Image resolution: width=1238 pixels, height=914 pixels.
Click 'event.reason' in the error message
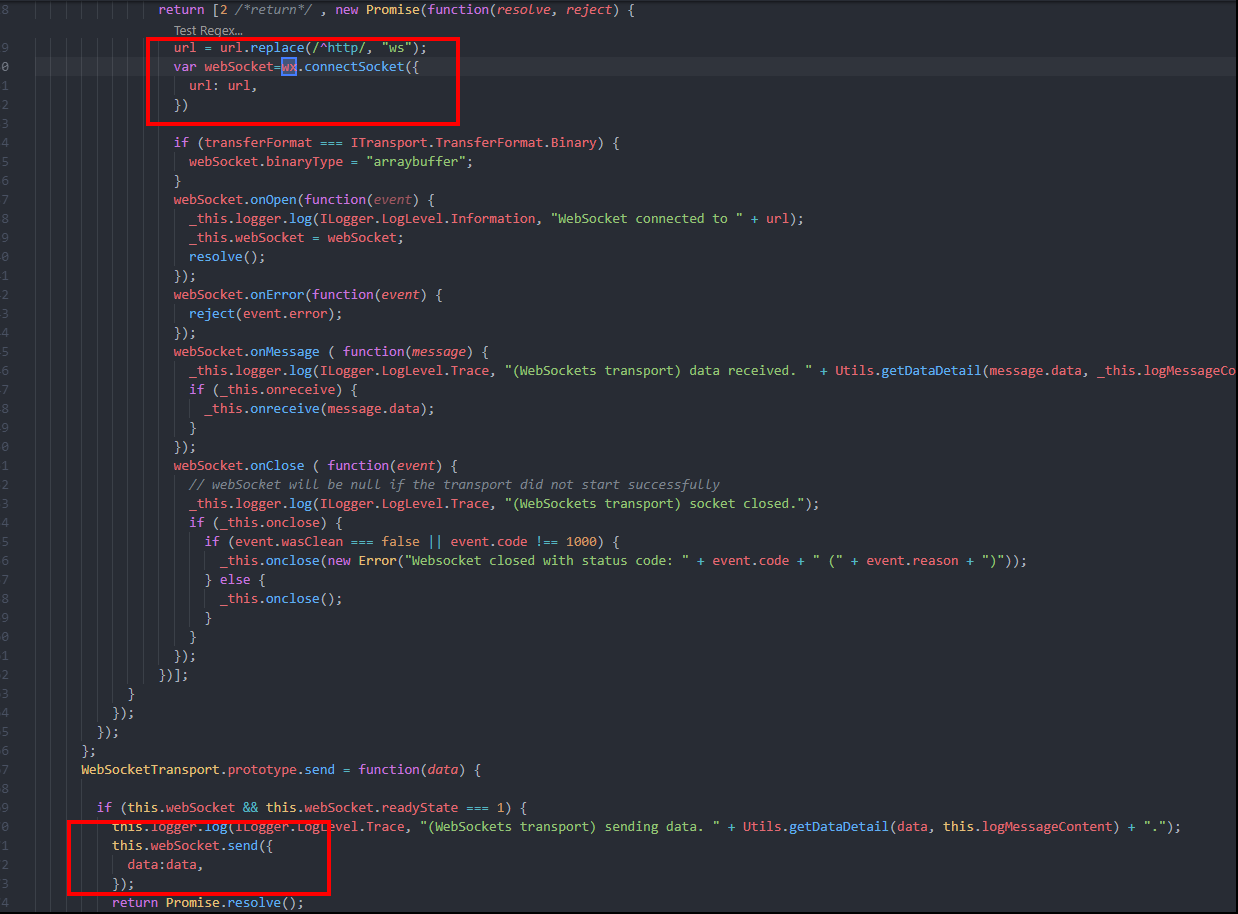coord(912,560)
